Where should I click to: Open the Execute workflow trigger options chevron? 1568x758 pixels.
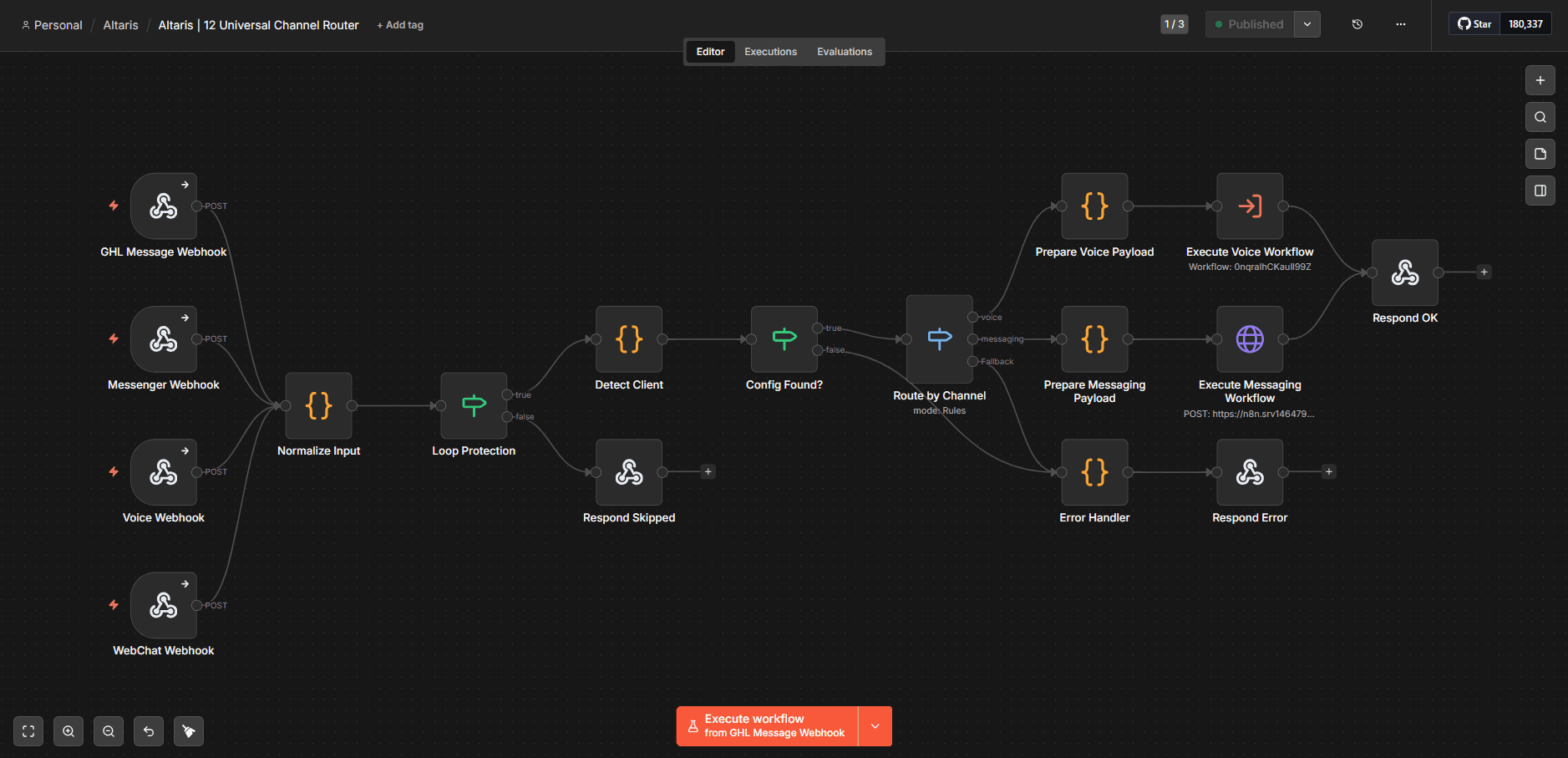[875, 725]
